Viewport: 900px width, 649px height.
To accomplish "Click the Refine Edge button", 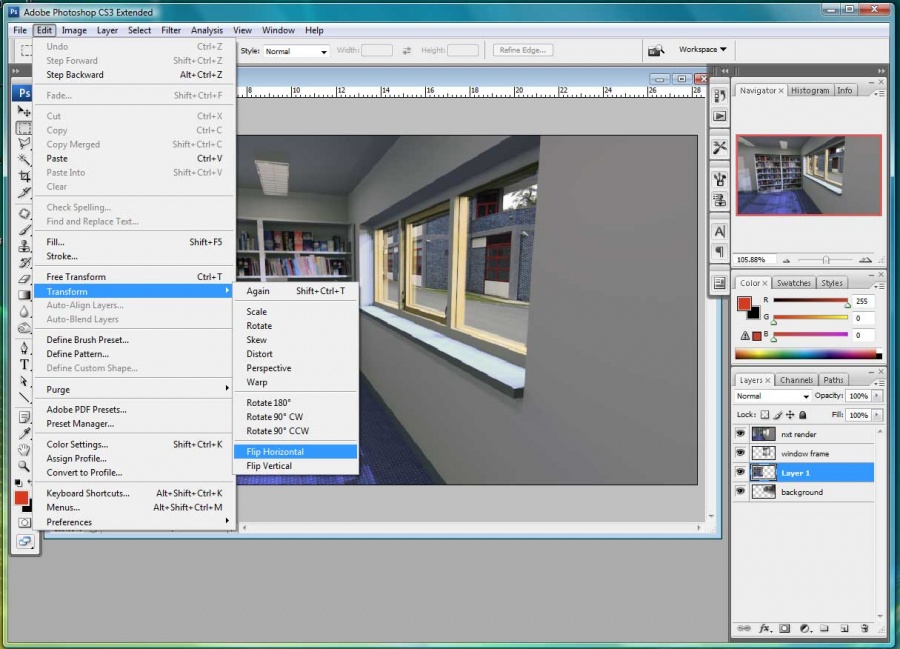I will click(523, 50).
